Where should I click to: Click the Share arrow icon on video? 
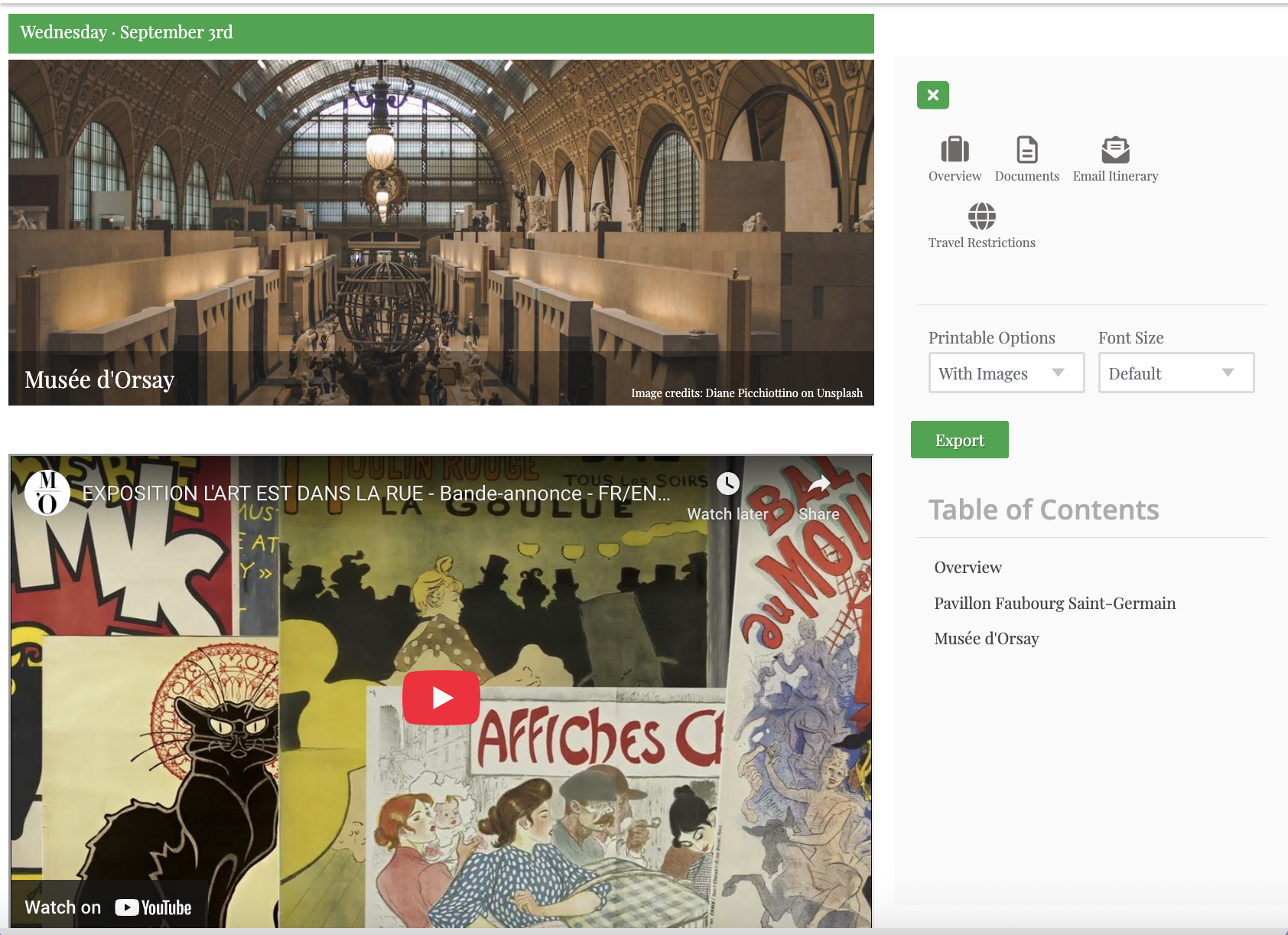click(x=819, y=484)
